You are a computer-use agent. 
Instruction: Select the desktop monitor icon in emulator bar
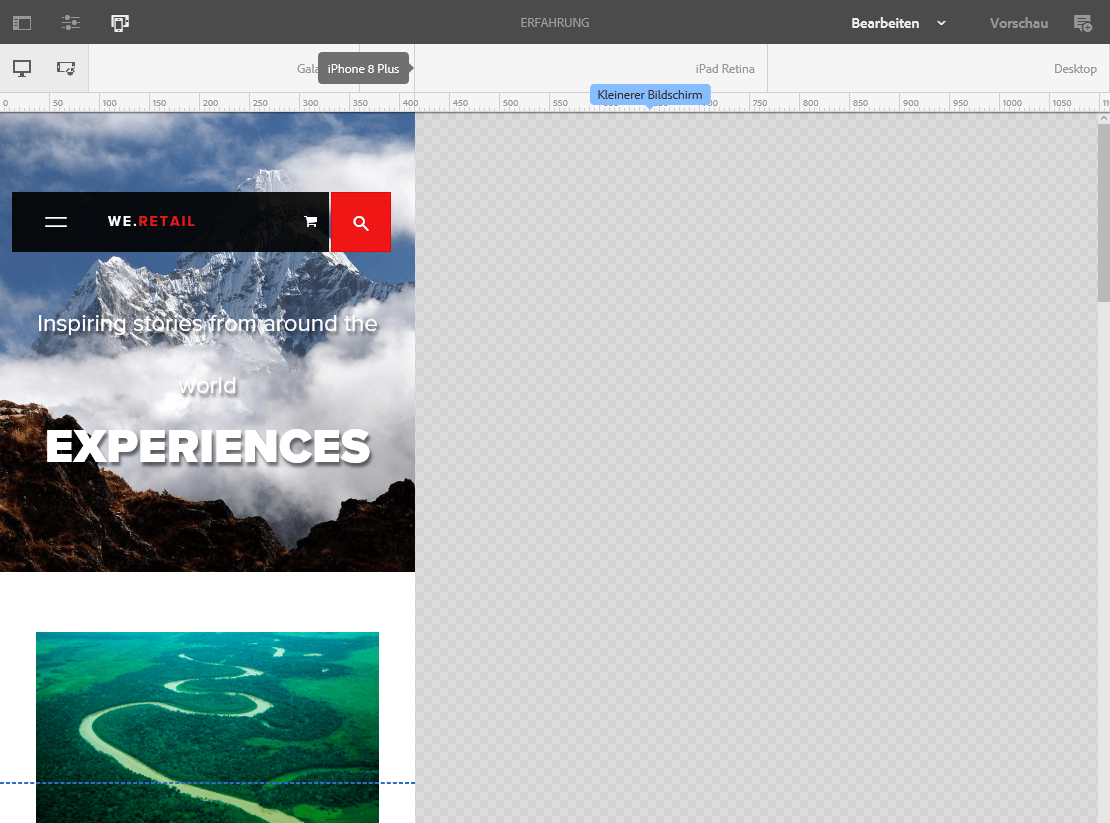[x=24, y=67]
